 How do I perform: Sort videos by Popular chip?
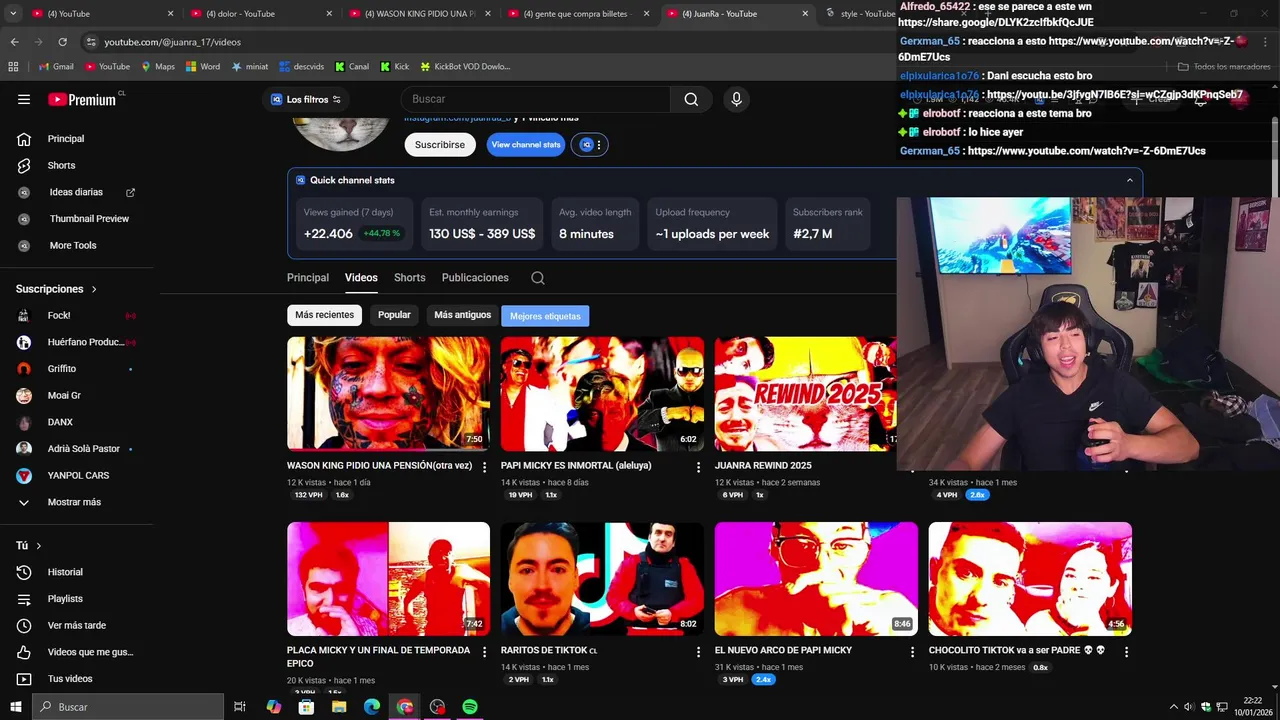pyautogui.click(x=394, y=315)
